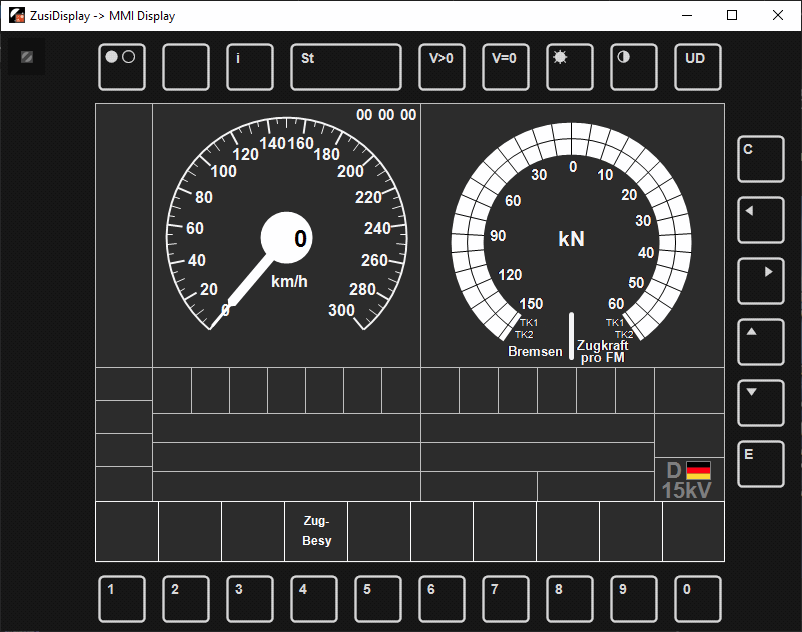Click the right arrow key
Screen dimensions: 802x632
point(761,281)
